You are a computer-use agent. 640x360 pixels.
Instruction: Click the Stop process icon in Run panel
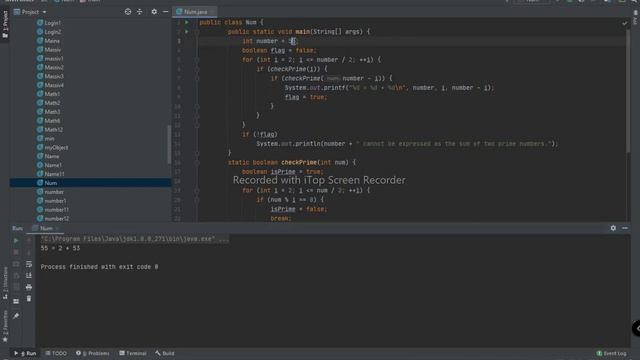16,252
